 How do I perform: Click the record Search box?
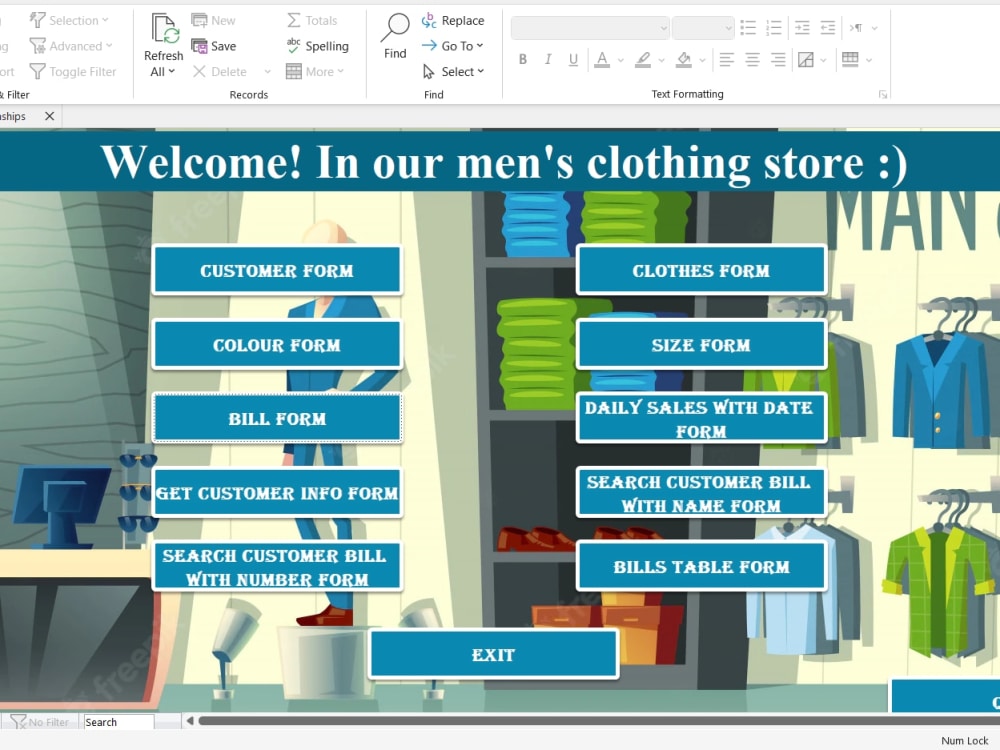pos(119,722)
